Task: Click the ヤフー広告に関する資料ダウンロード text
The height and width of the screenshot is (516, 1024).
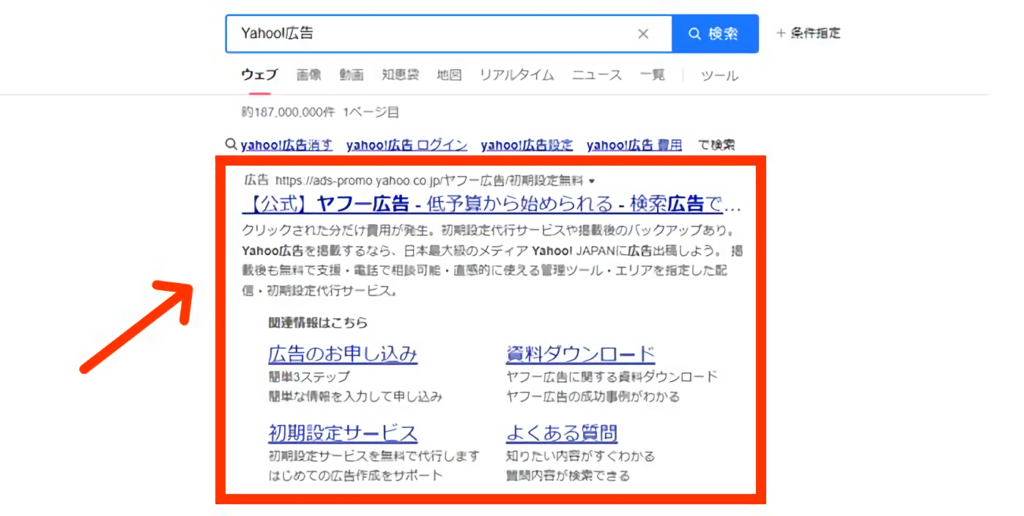Action: click(x=612, y=377)
